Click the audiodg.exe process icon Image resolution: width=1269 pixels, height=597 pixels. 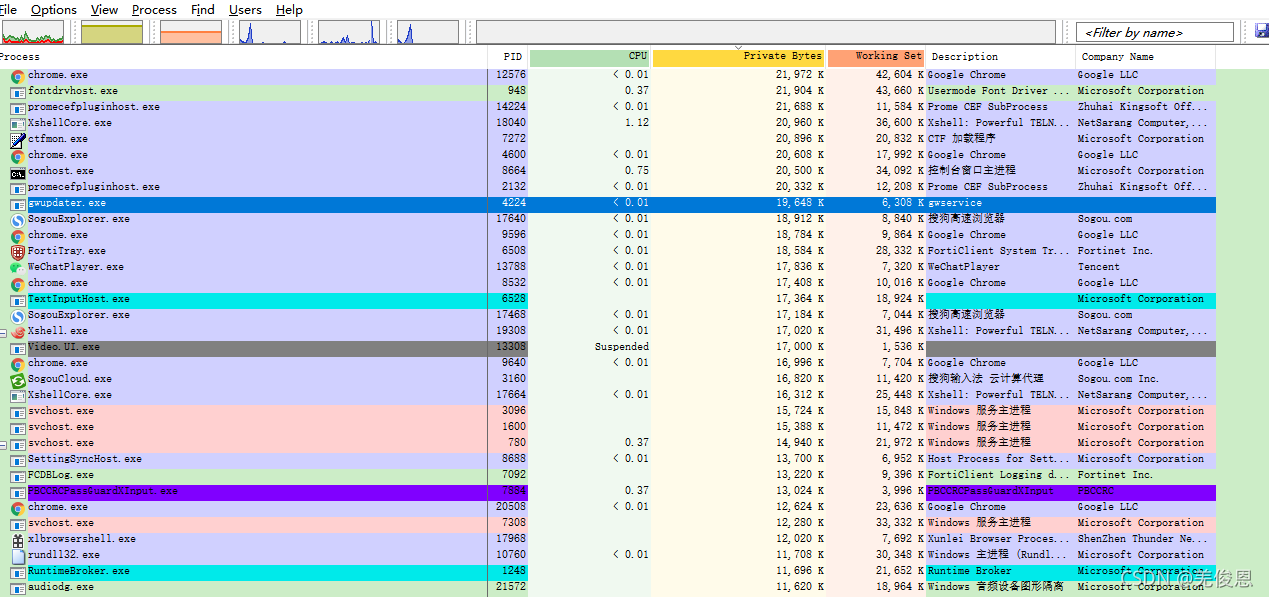(18, 587)
